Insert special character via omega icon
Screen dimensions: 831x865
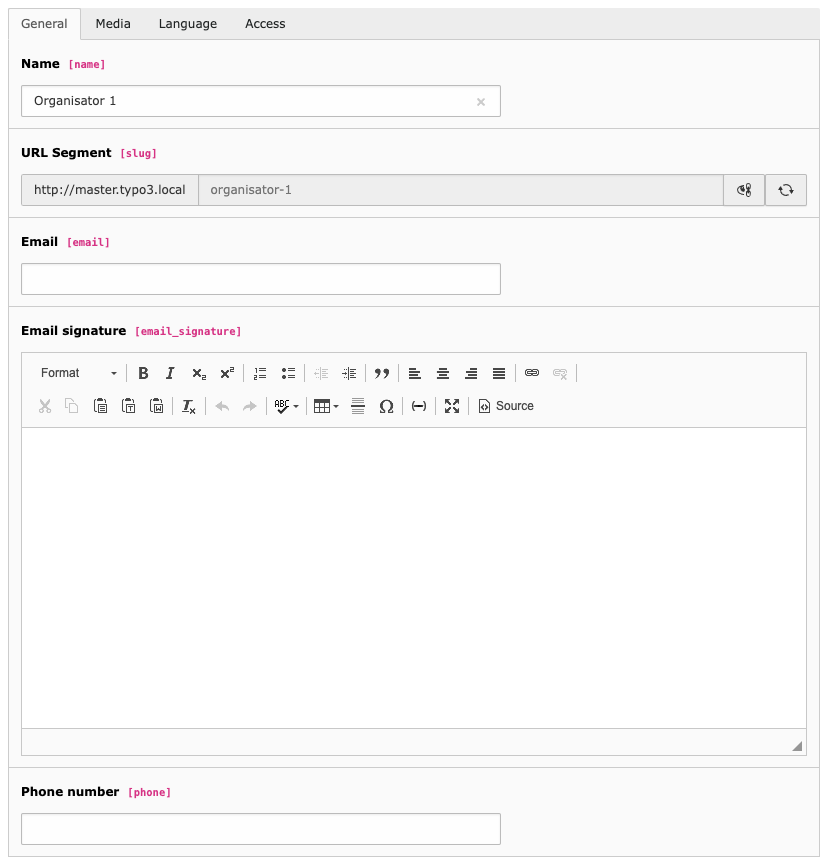tap(386, 407)
